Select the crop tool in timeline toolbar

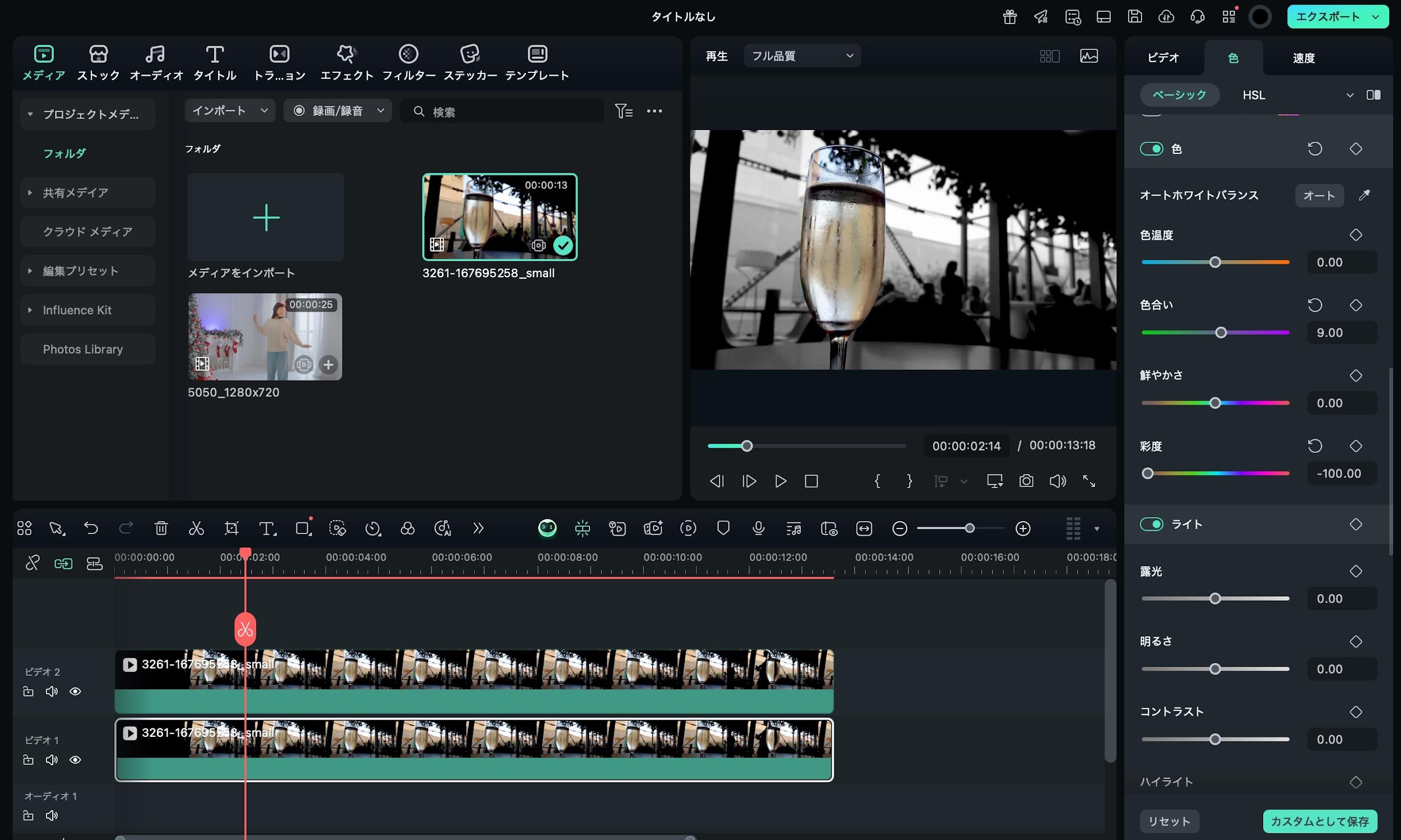click(x=231, y=528)
